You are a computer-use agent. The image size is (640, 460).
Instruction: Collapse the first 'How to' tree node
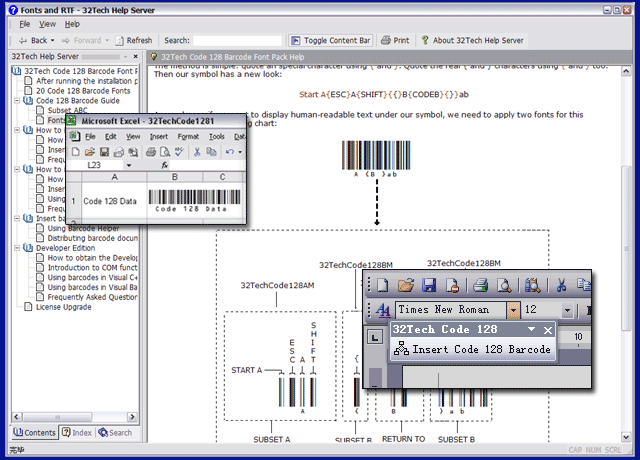17,130
